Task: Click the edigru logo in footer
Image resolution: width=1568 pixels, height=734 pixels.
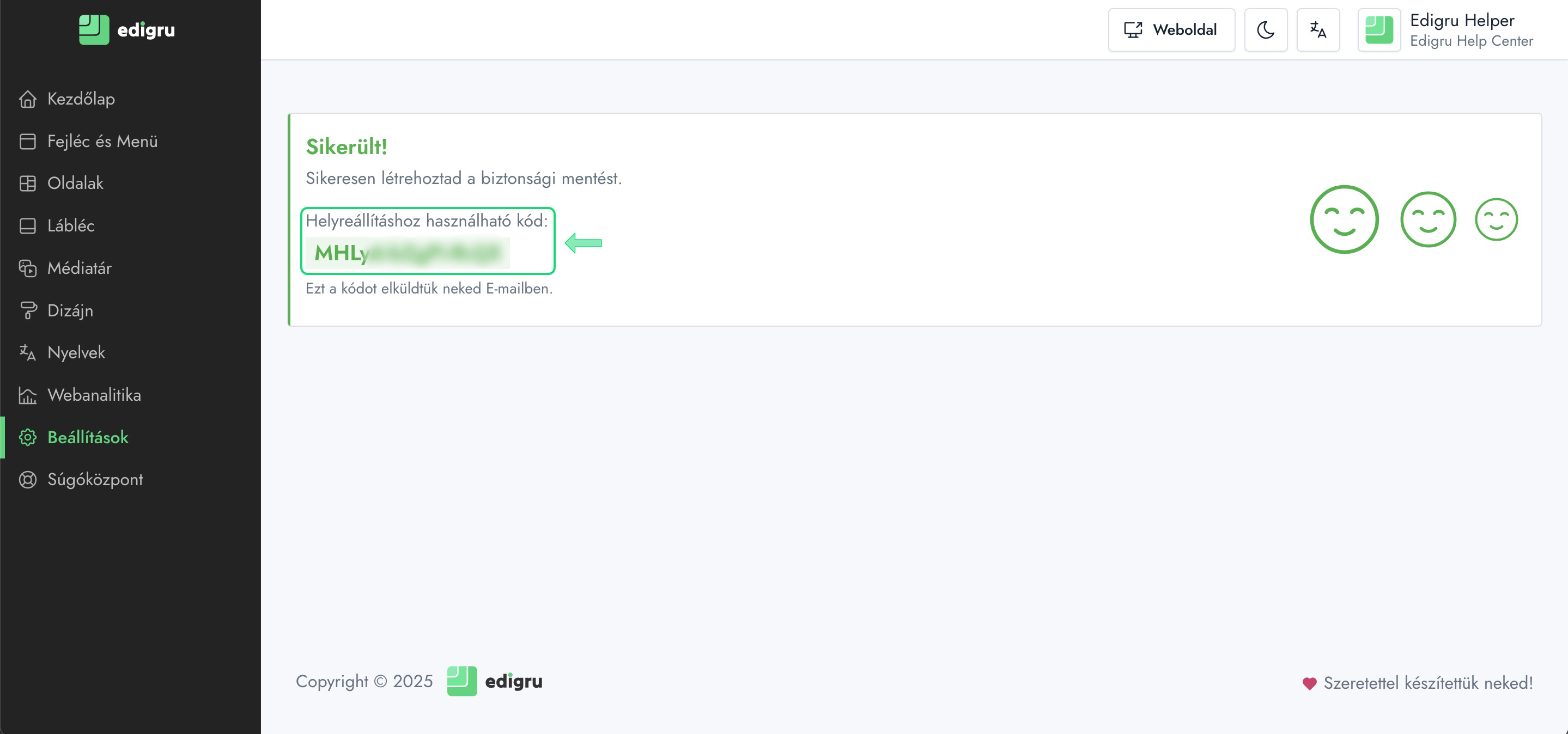Action: coord(494,681)
